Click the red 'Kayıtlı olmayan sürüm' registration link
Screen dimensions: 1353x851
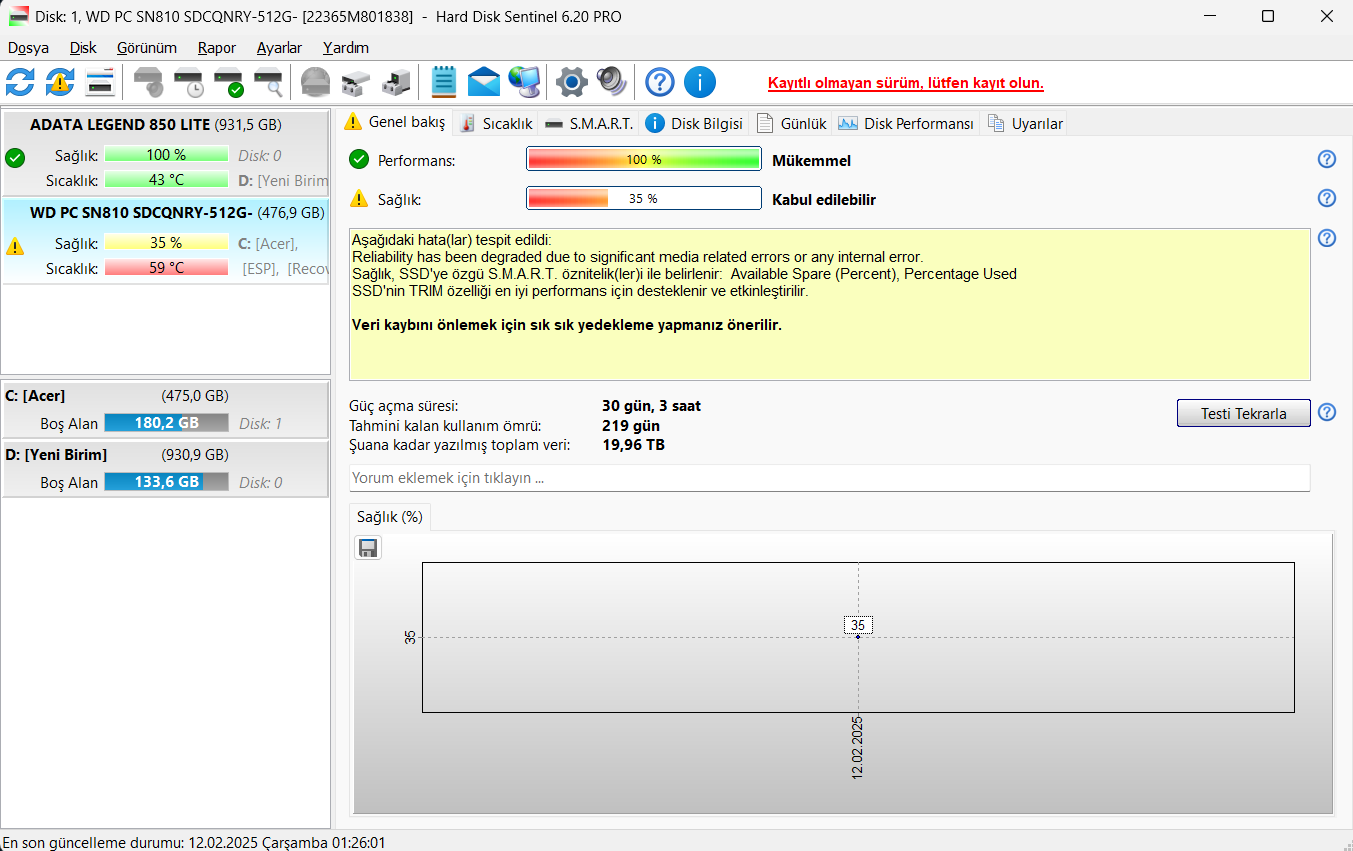click(x=906, y=83)
